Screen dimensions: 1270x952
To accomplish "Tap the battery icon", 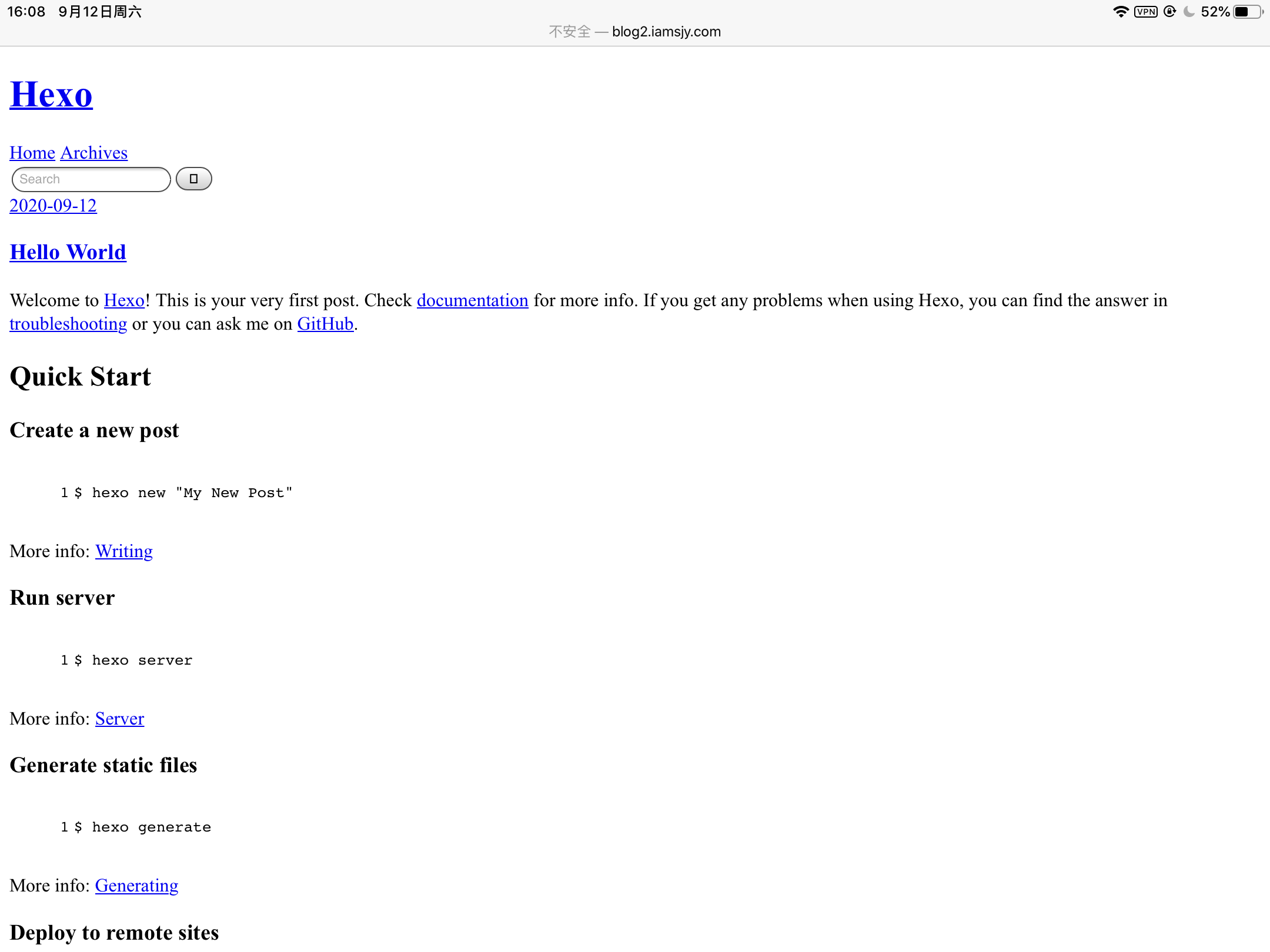I will coord(1248,12).
